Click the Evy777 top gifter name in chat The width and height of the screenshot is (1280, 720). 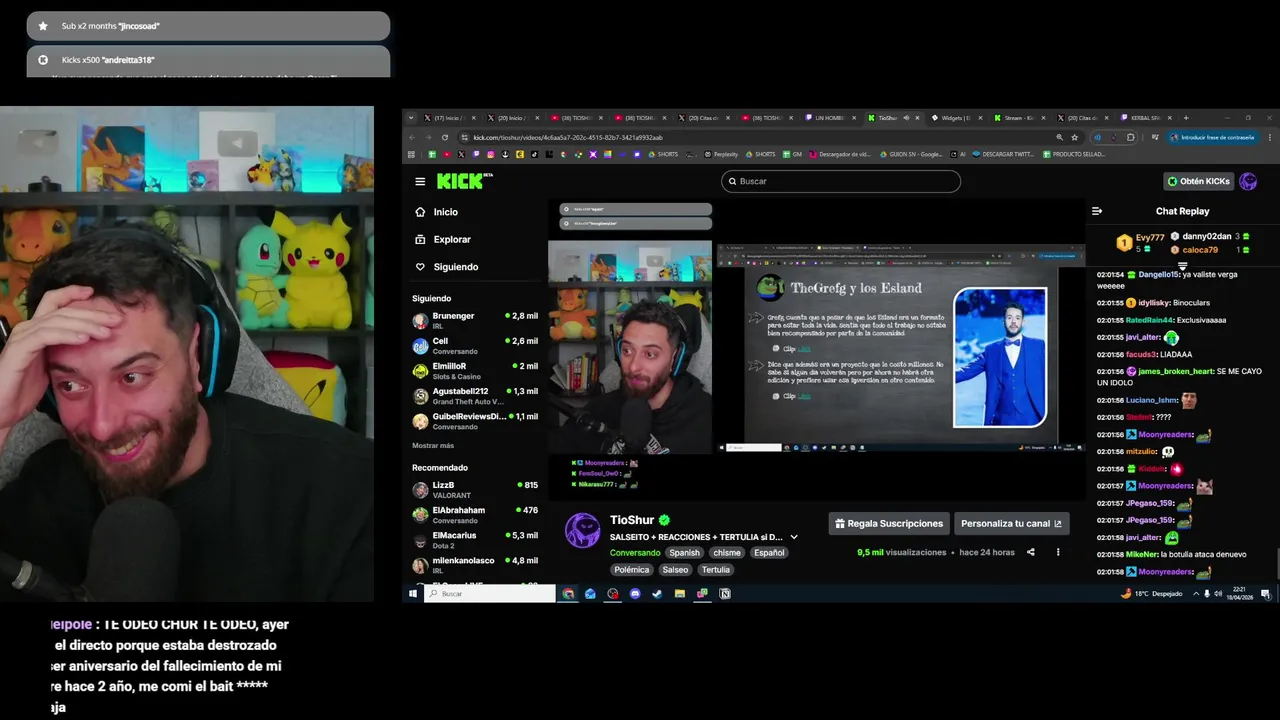click(x=1150, y=238)
